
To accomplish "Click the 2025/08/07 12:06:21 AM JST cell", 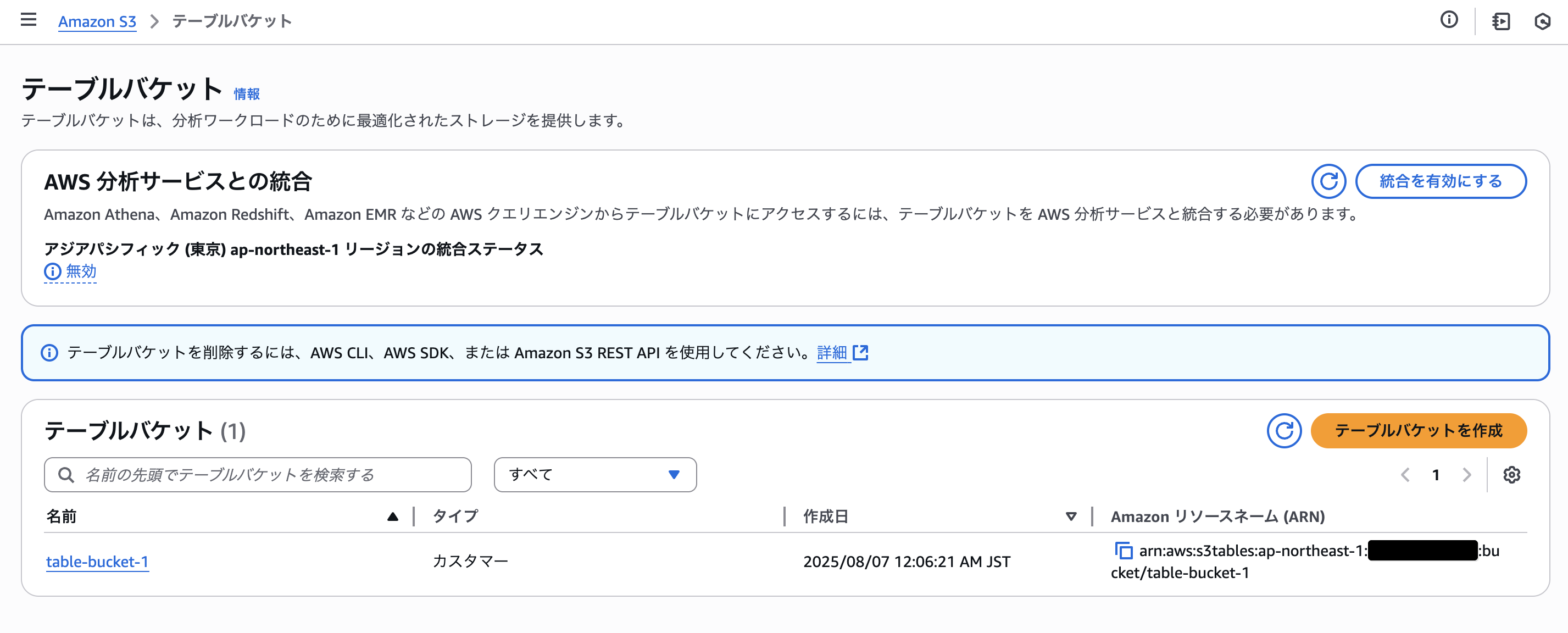I will coord(907,561).
